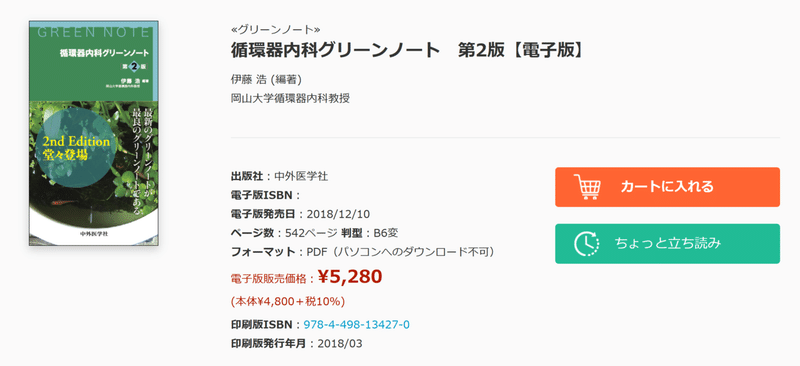Add the book via カートに入れる
This screenshot has width=800, height=366.
point(667,187)
